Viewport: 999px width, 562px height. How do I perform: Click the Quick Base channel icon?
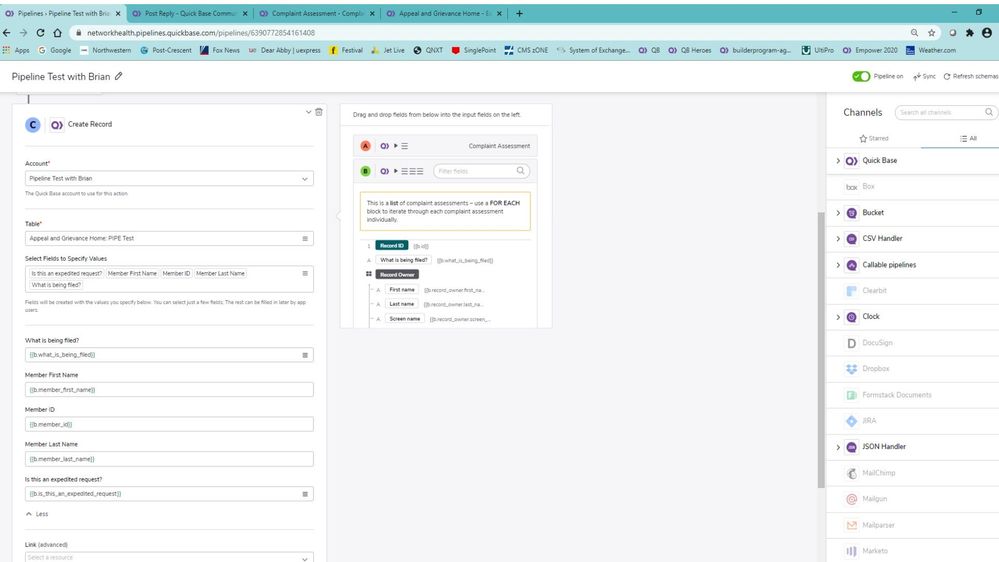pos(851,161)
